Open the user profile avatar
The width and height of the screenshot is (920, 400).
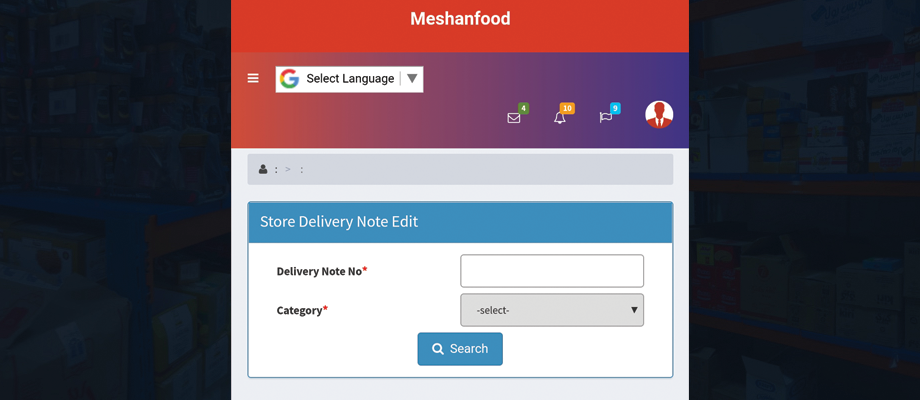tap(659, 114)
